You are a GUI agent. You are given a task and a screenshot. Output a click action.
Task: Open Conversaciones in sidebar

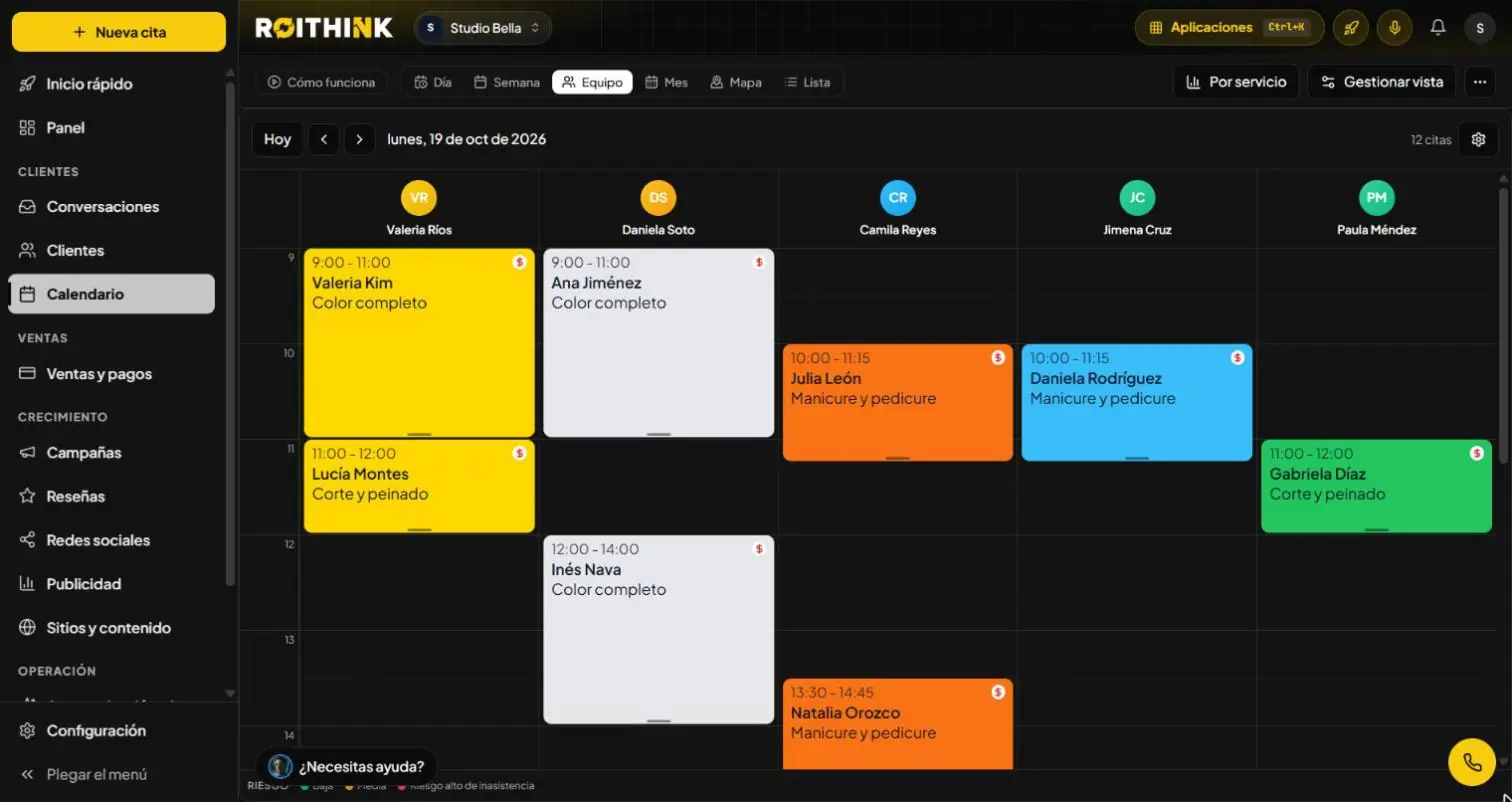[111, 207]
